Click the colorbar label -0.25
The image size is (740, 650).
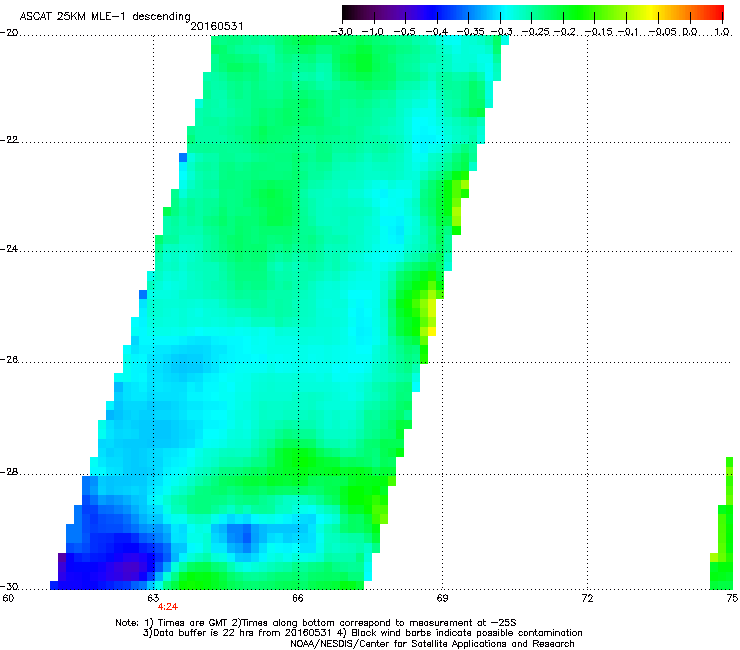click(x=536, y=32)
